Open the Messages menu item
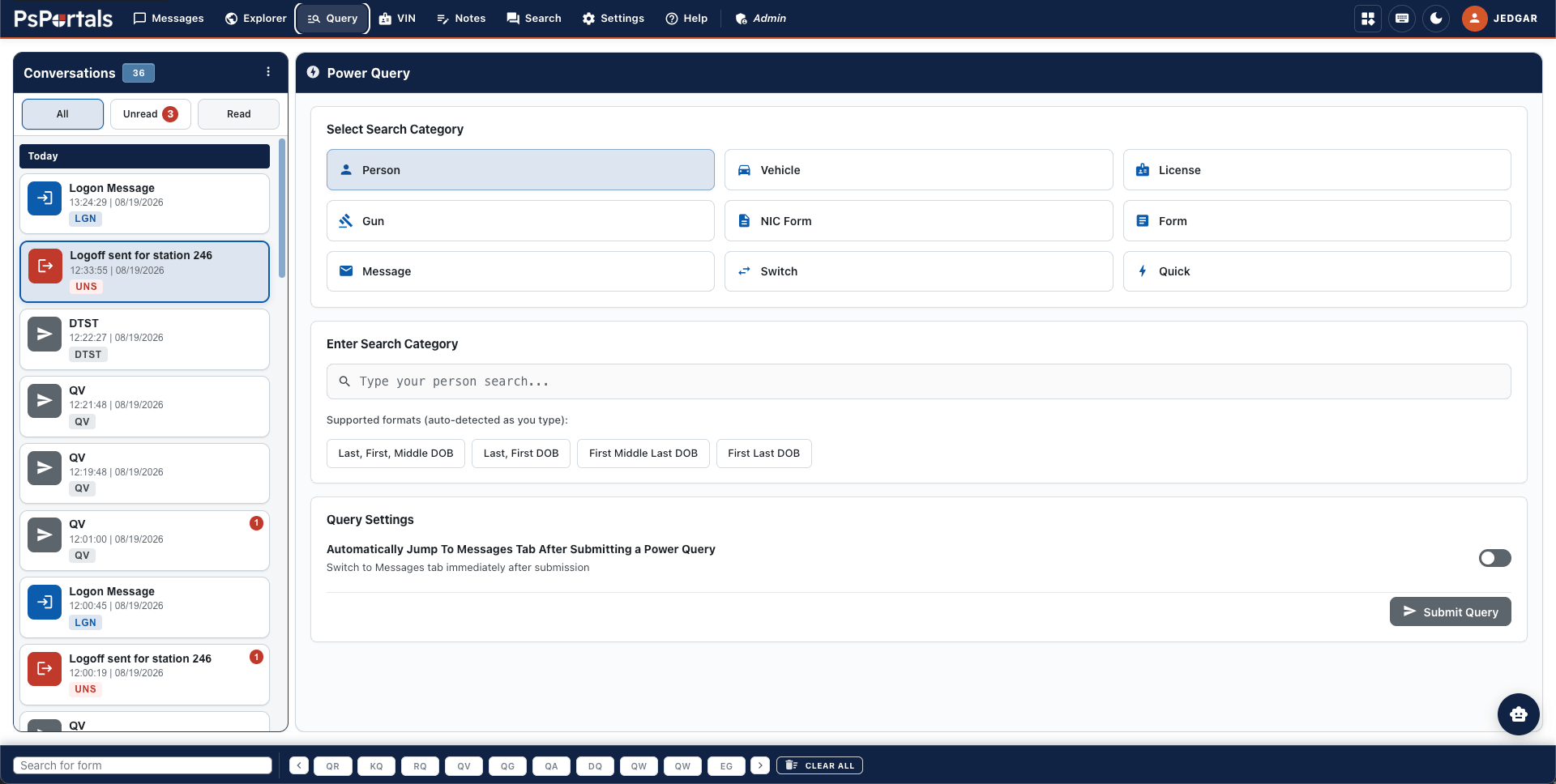This screenshot has width=1556, height=784. pos(169,19)
